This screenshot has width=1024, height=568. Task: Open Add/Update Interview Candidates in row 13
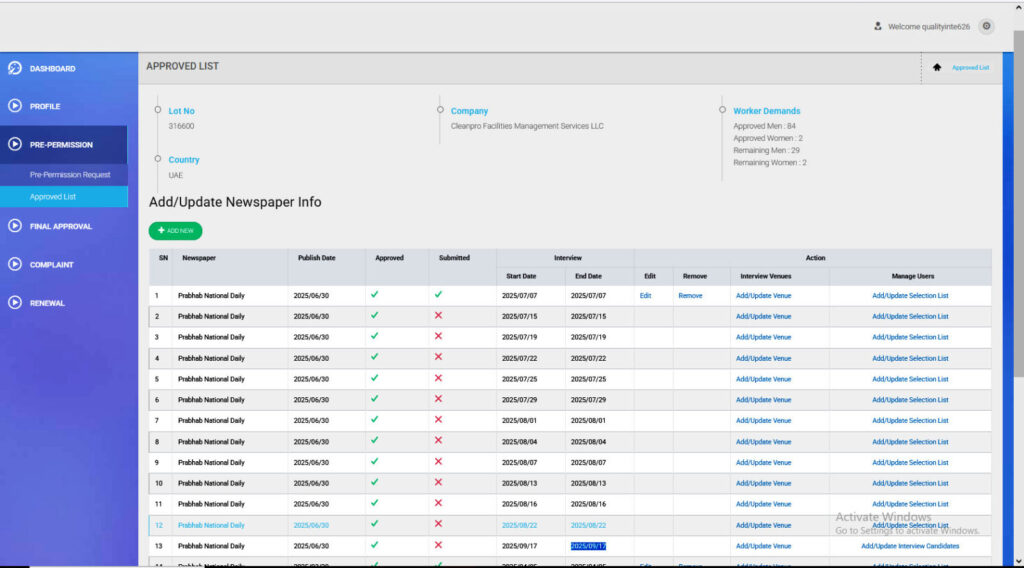tap(910, 546)
